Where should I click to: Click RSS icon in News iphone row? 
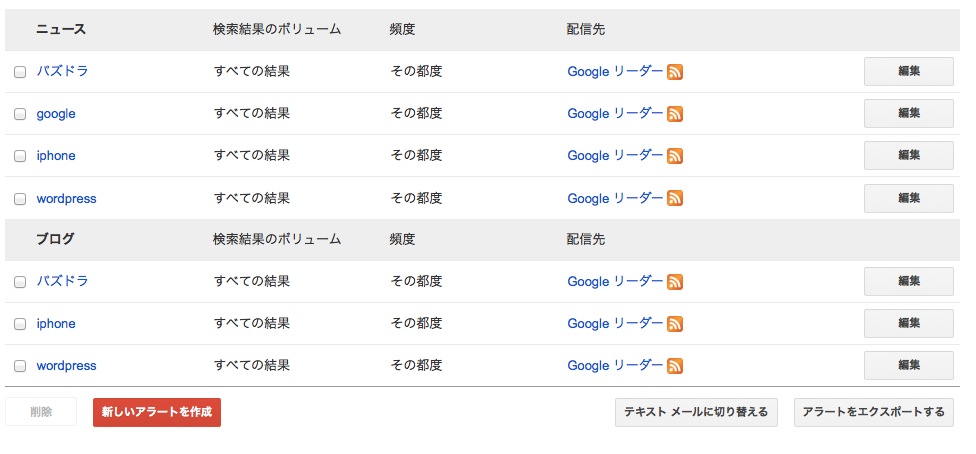click(675, 156)
